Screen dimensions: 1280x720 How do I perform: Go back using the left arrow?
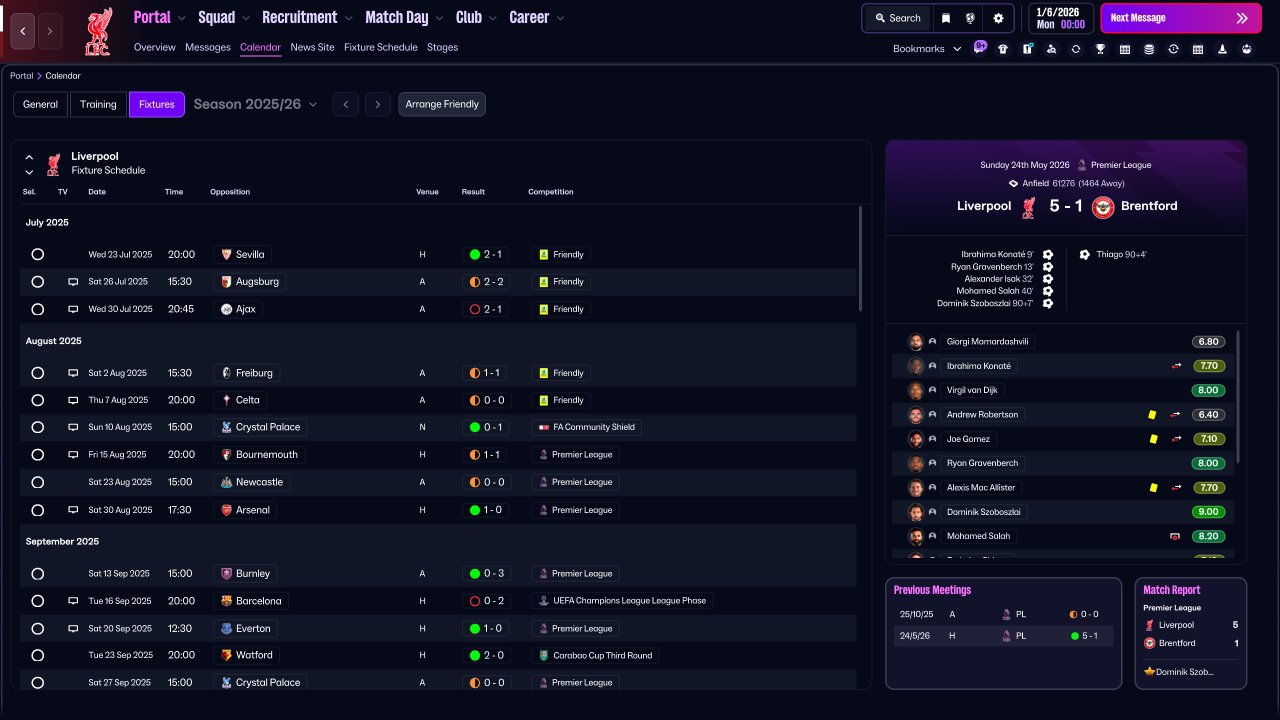pos(23,31)
